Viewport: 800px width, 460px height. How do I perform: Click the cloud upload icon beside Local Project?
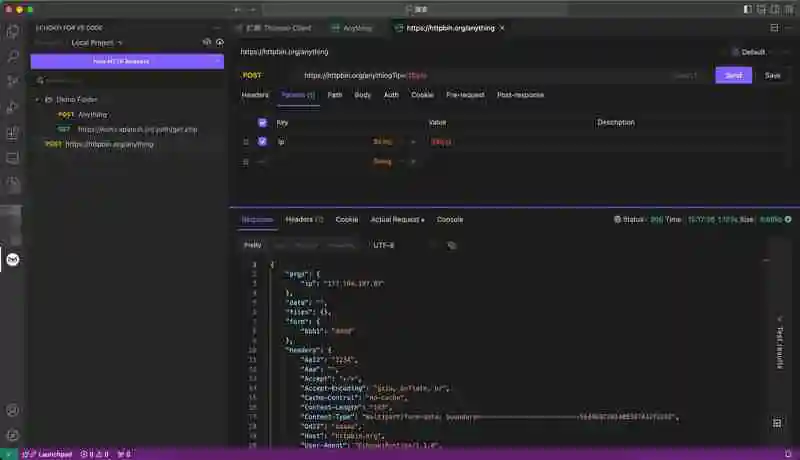220,42
